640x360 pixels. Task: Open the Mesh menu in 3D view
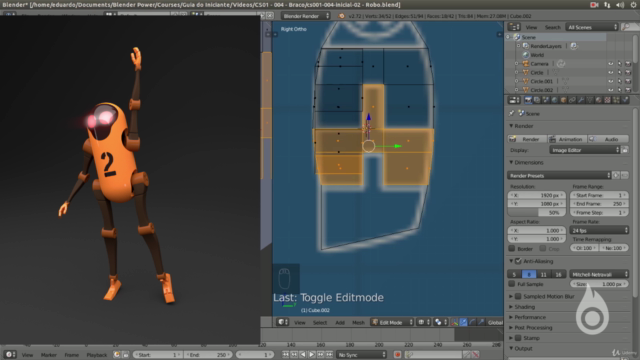tap(358, 322)
